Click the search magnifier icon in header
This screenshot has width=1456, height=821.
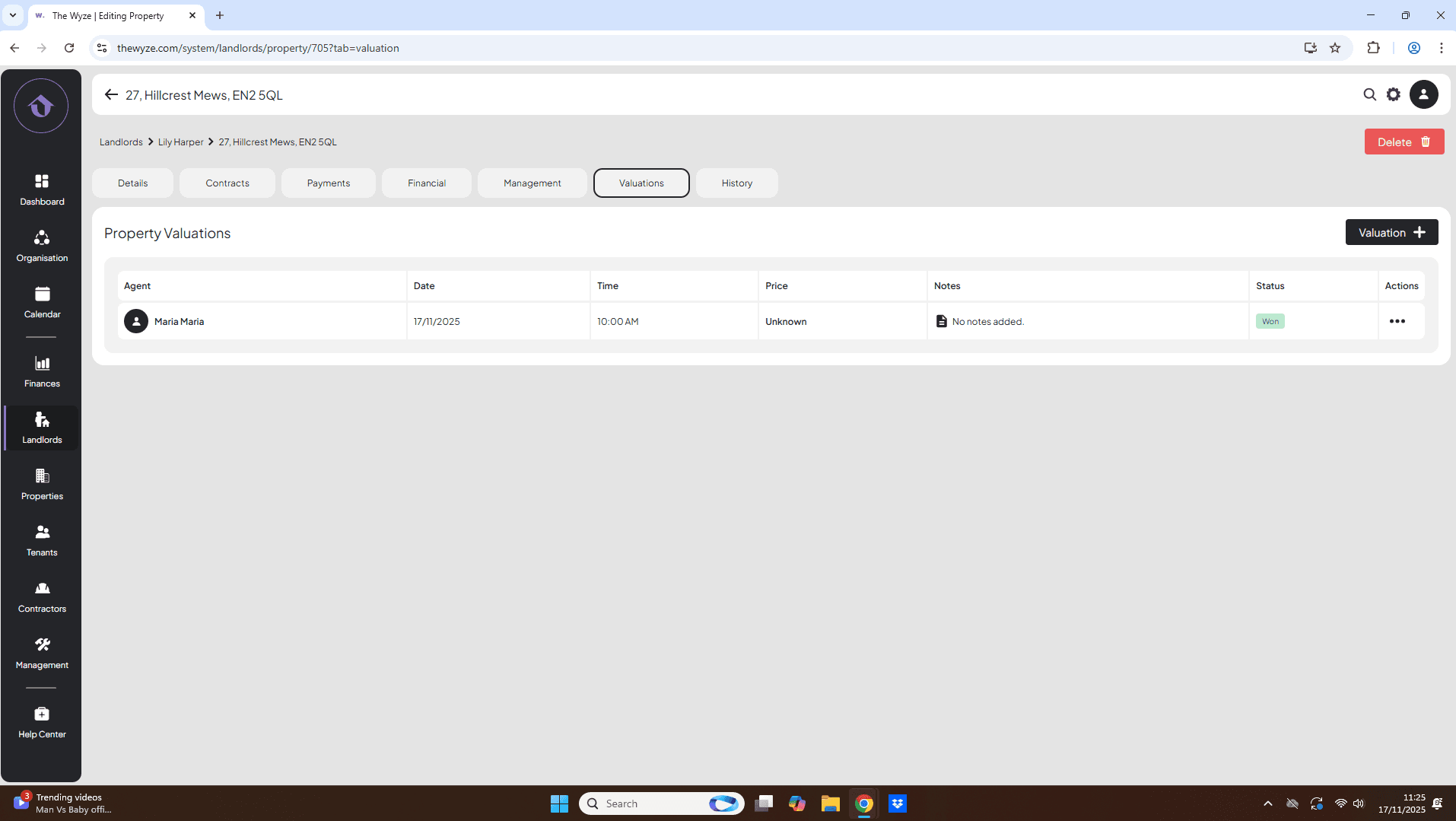tap(1369, 95)
